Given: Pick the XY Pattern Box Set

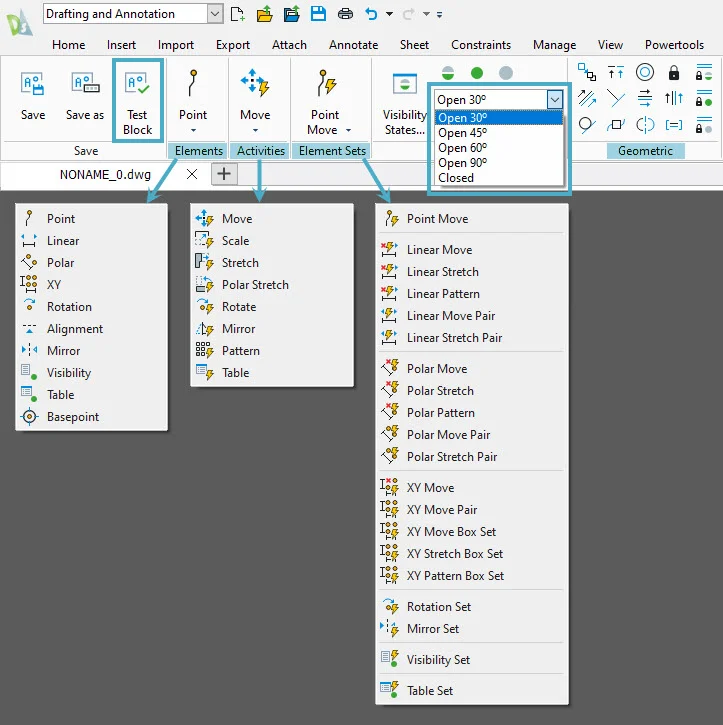Looking at the screenshot, I should (x=455, y=576).
